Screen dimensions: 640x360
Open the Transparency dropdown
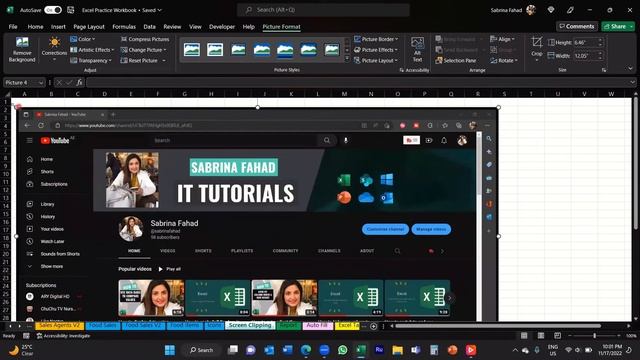tap(91, 60)
